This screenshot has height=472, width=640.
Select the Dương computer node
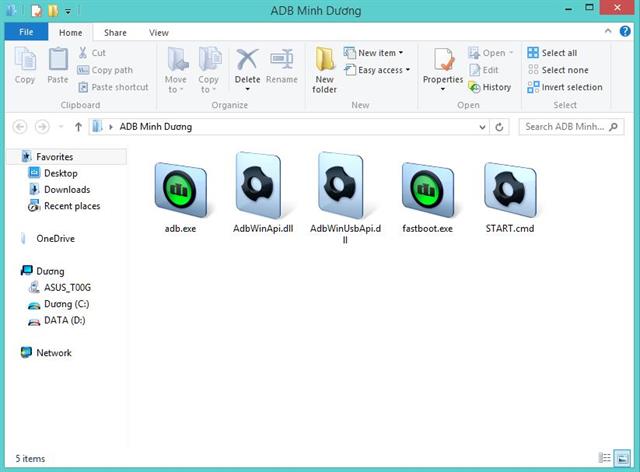pyautogui.click(x=42, y=271)
